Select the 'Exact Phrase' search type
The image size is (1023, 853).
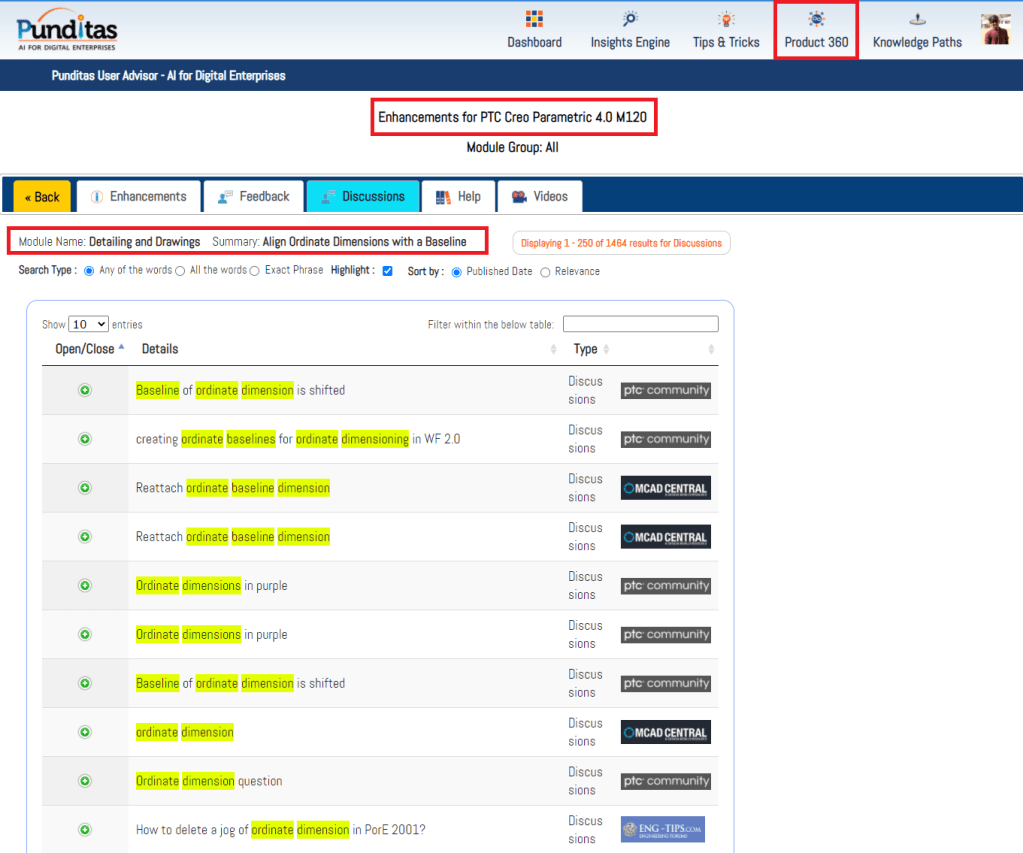(x=255, y=271)
